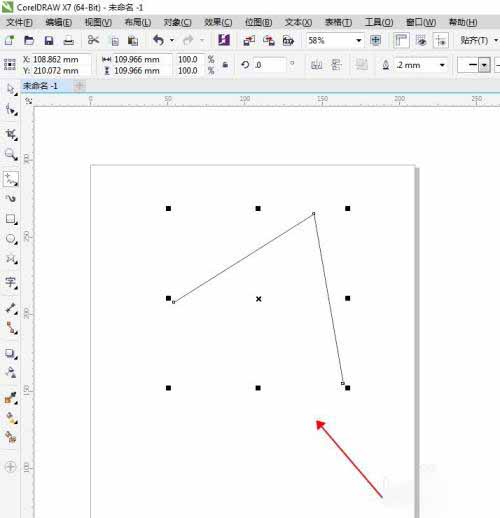Select the Crop tool
500x518 pixels.
[11, 134]
